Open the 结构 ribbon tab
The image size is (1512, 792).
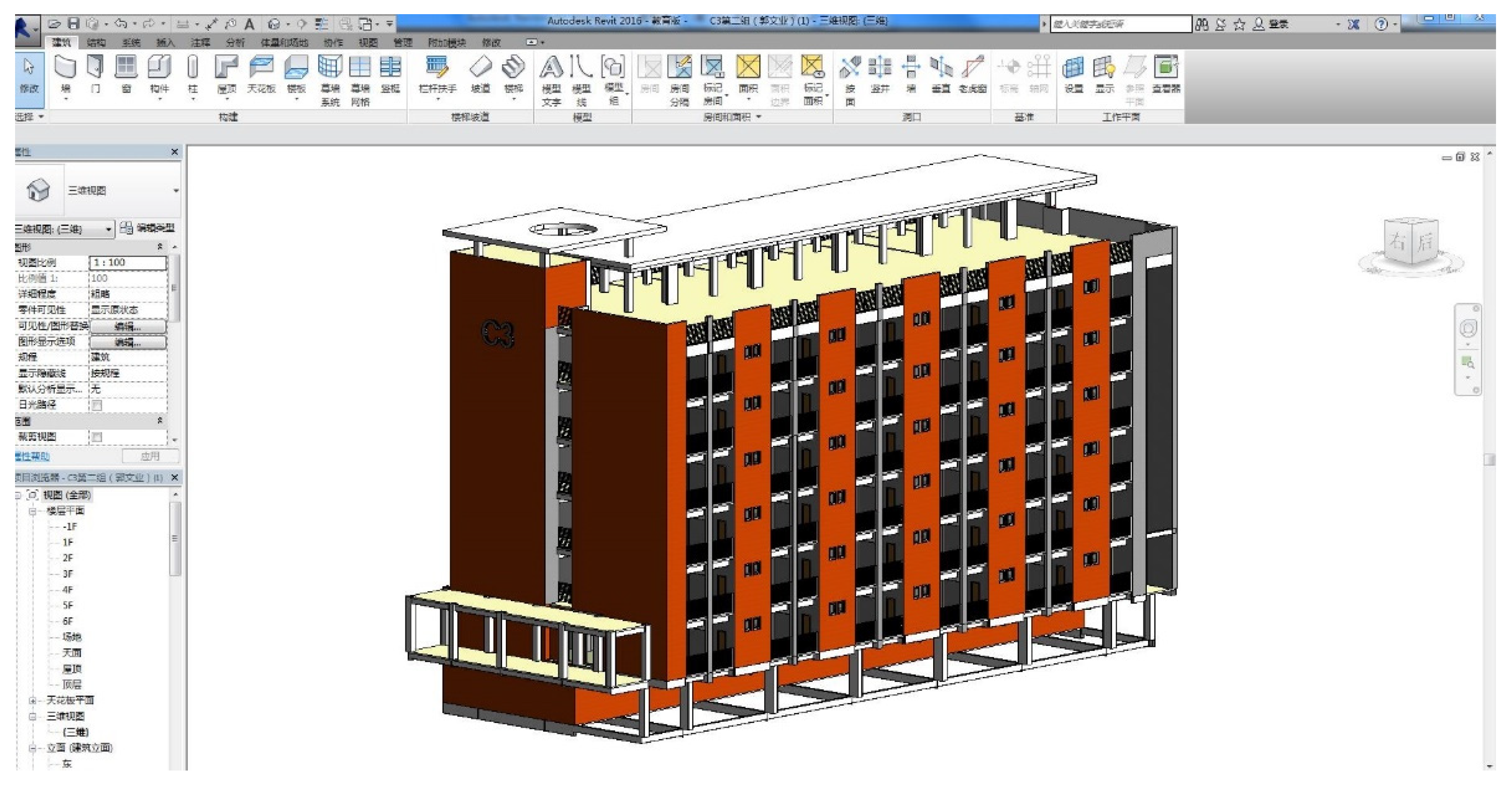coord(96,42)
